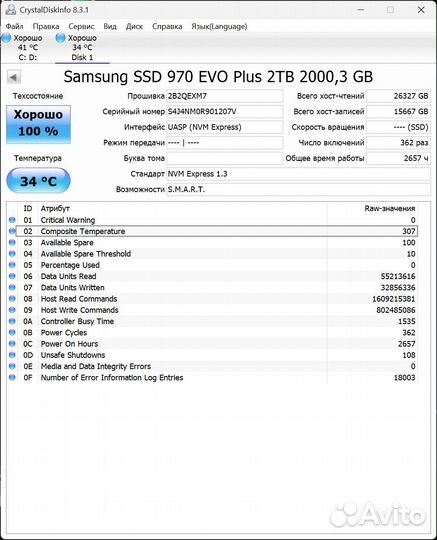The height and width of the screenshot is (540, 437).
Task: Click the serial number field S4J4NM0R901207V
Action: [225, 112]
